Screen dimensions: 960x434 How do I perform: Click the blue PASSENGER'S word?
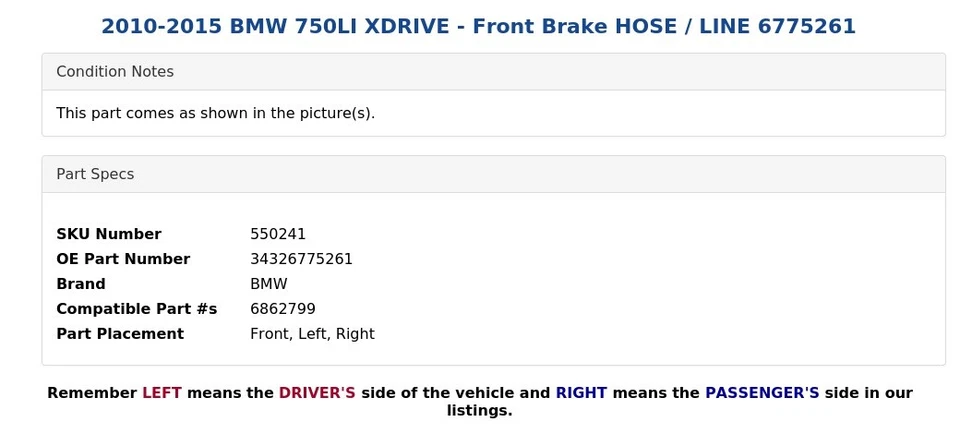pos(762,393)
